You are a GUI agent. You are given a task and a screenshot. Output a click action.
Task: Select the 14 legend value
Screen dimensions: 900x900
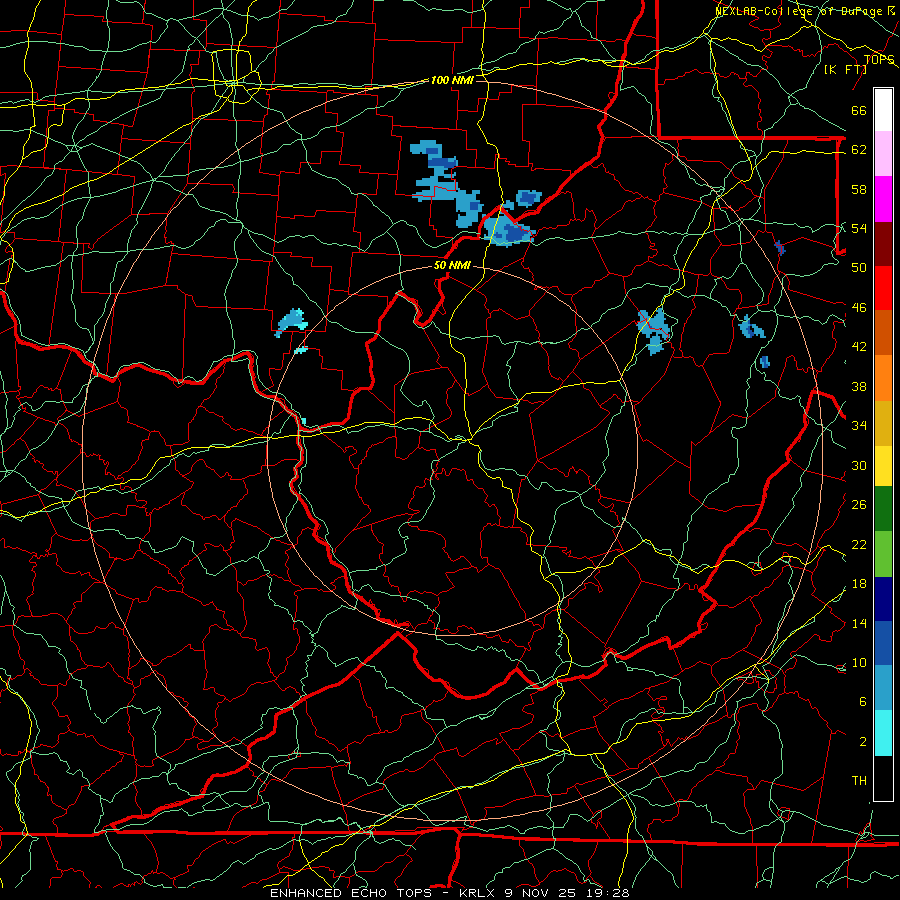click(859, 623)
